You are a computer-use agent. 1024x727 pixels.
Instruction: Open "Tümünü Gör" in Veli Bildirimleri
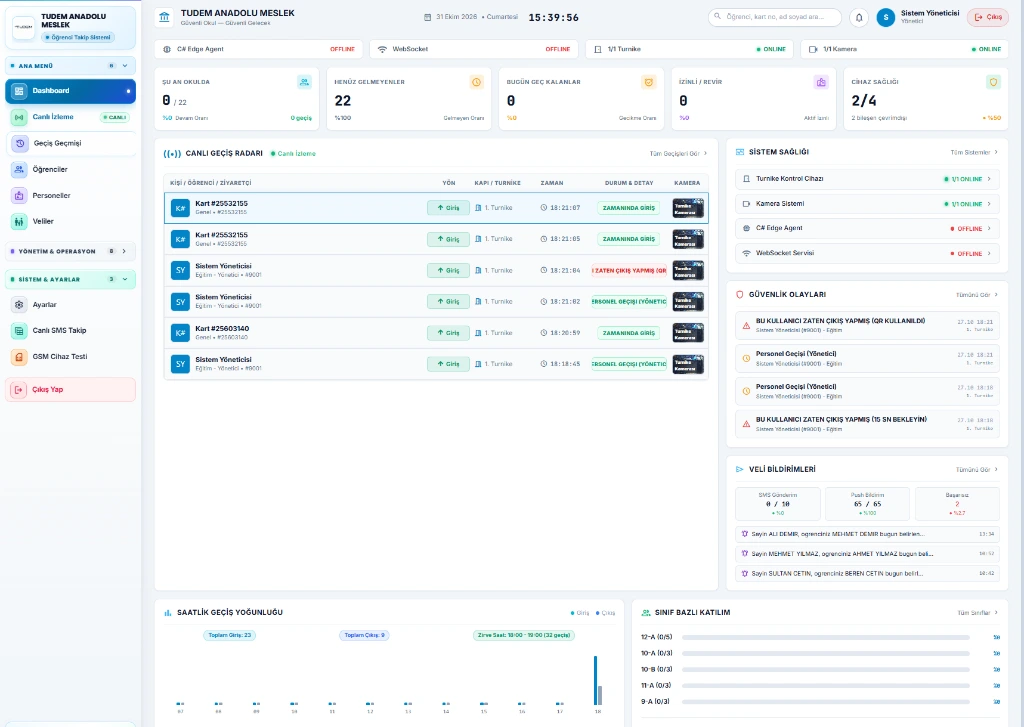click(977, 470)
